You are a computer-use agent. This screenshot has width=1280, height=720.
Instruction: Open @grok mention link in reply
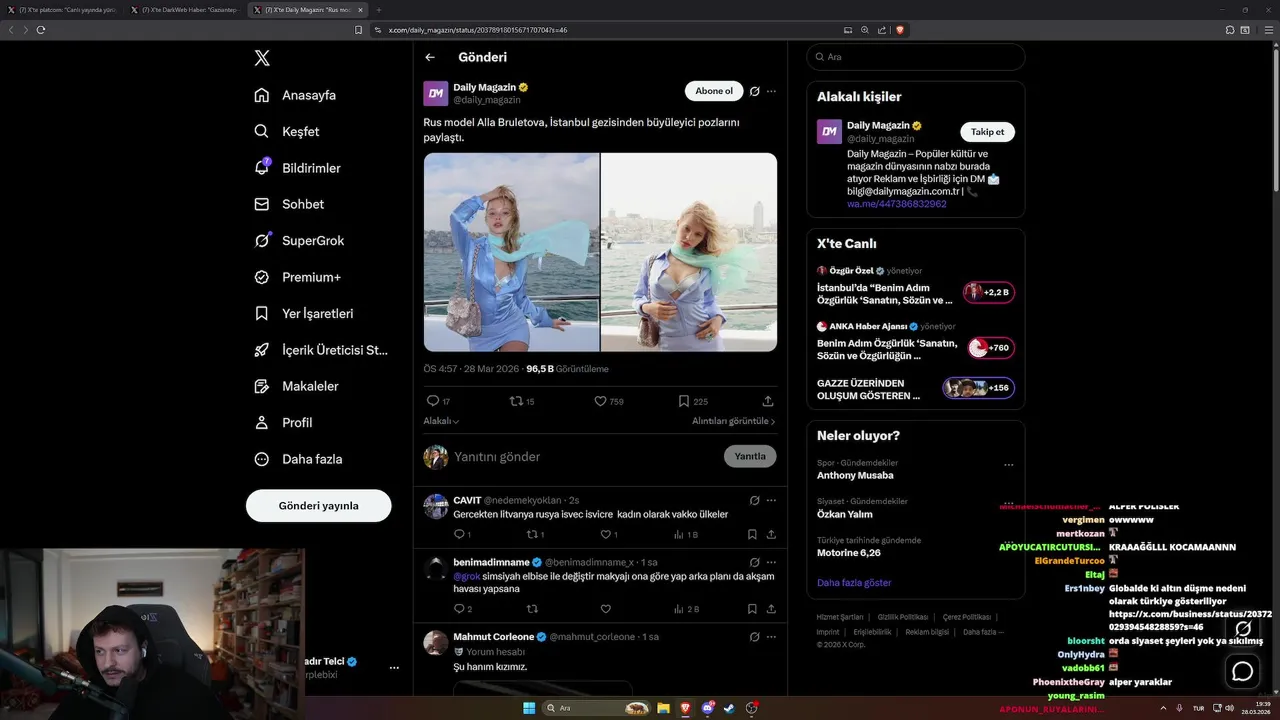(x=467, y=577)
